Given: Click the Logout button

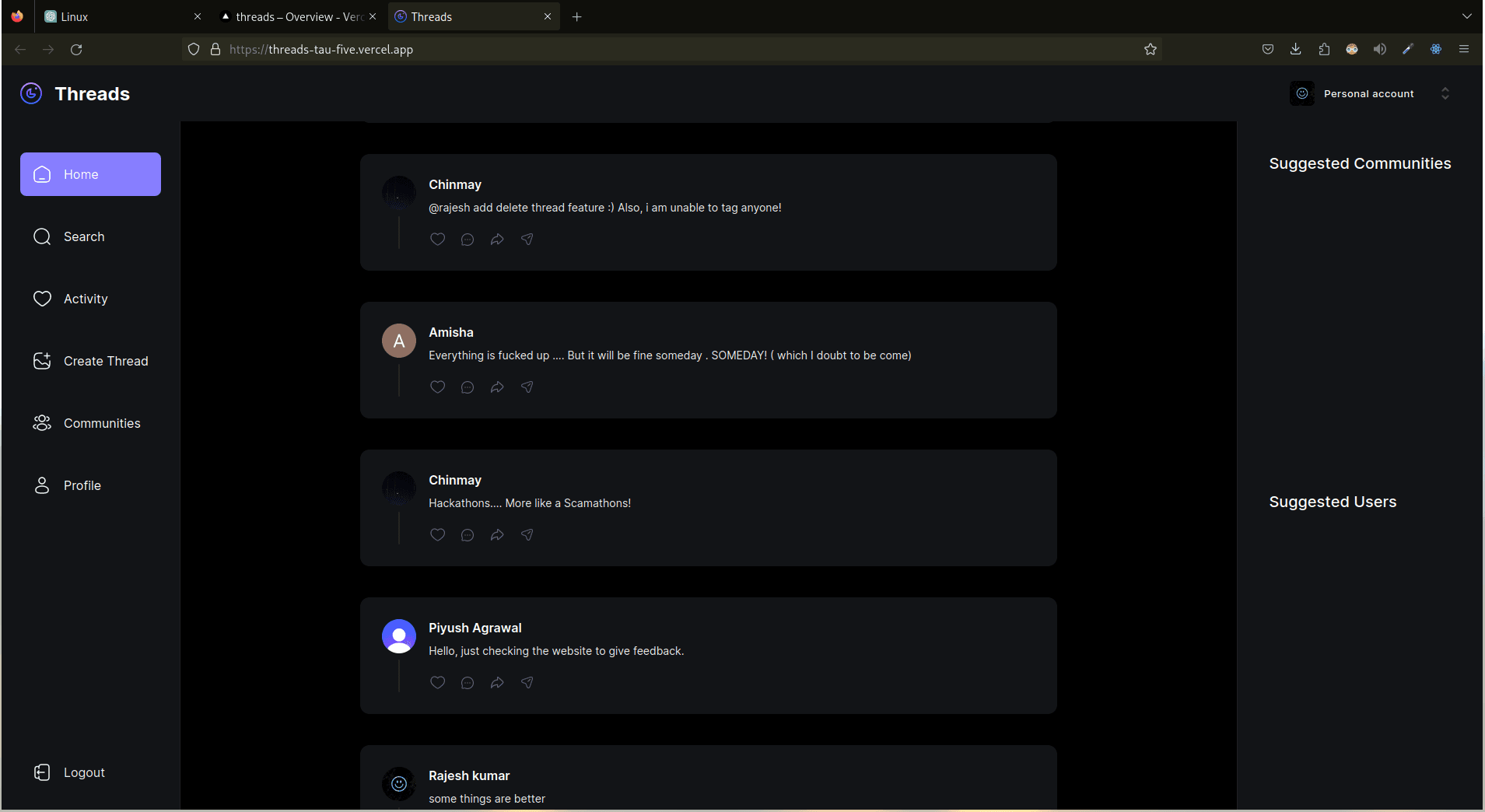Looking at the screenshot, I should click(70, 772).
